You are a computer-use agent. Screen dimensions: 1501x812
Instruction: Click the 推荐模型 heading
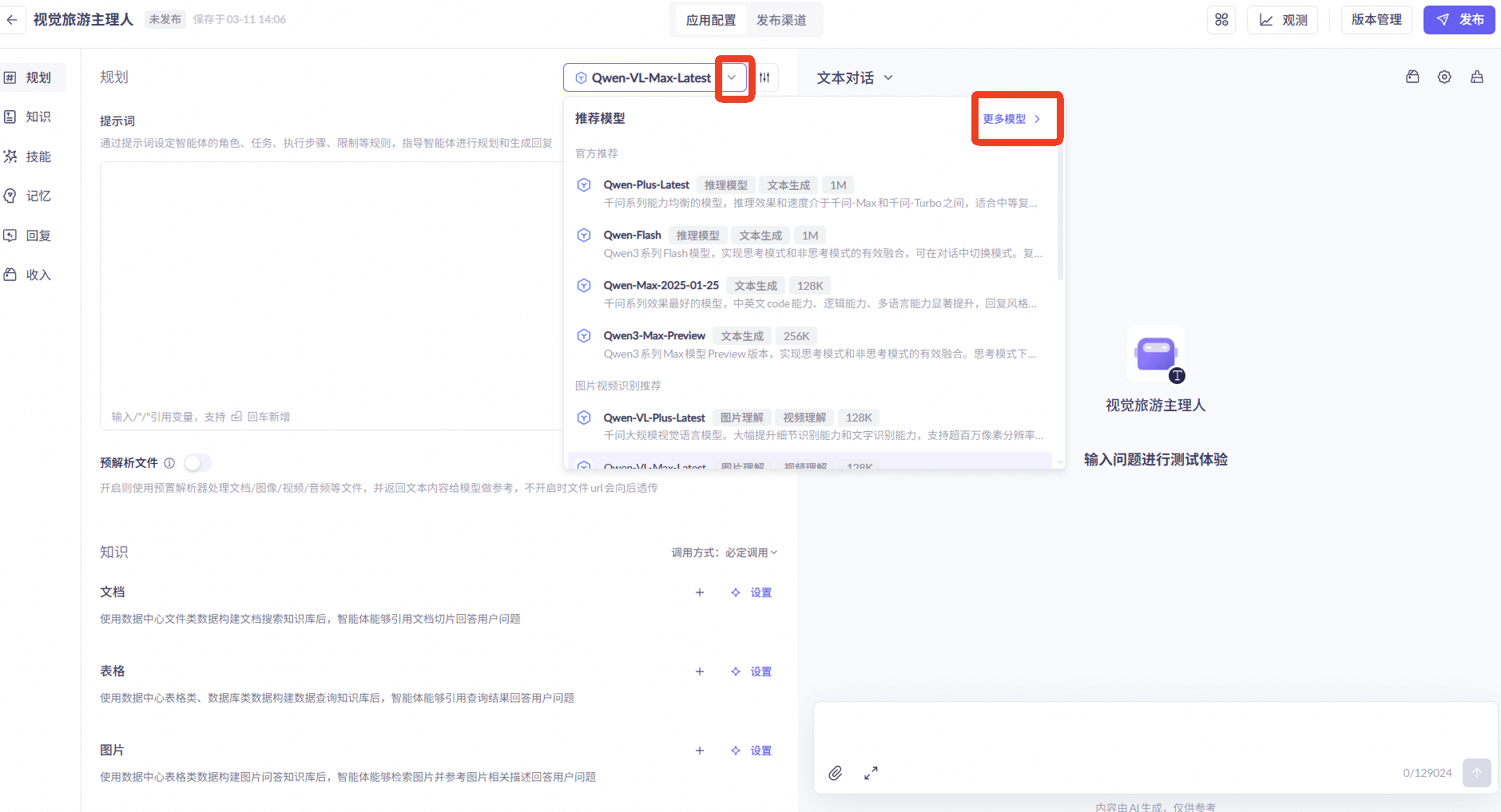(x=600, y=118)
